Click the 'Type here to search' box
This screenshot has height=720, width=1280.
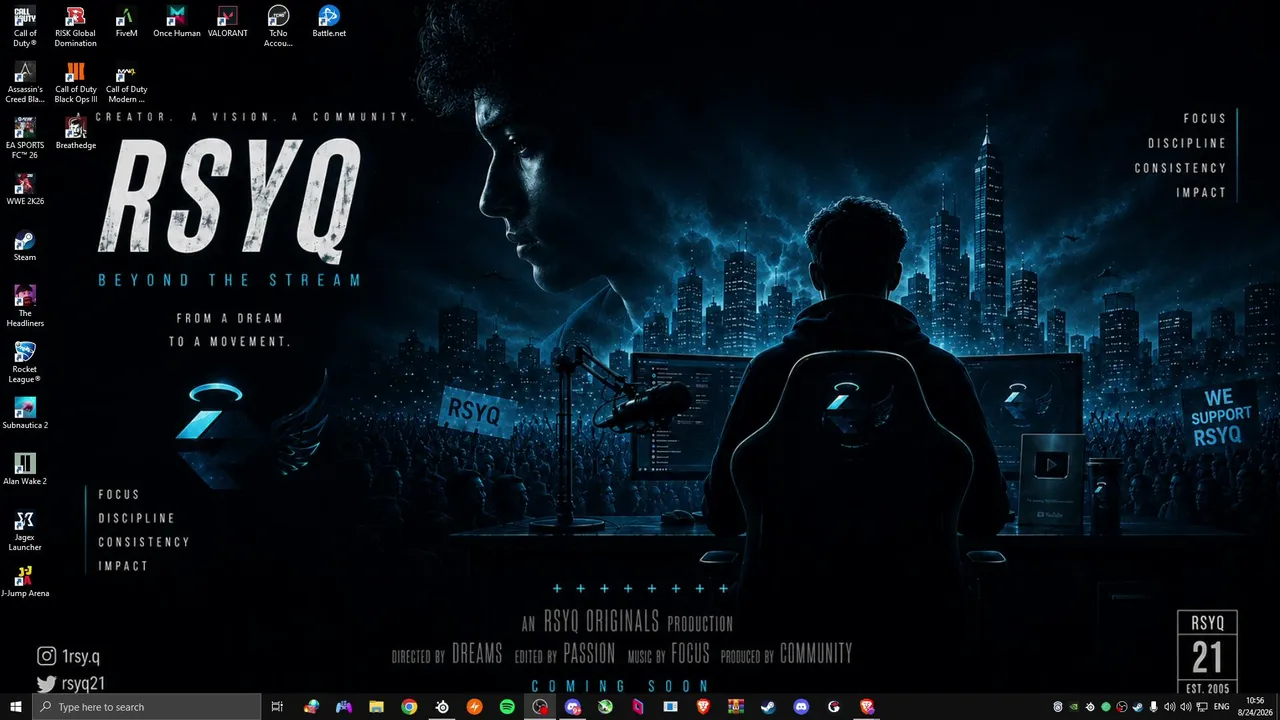click(147, 707)
